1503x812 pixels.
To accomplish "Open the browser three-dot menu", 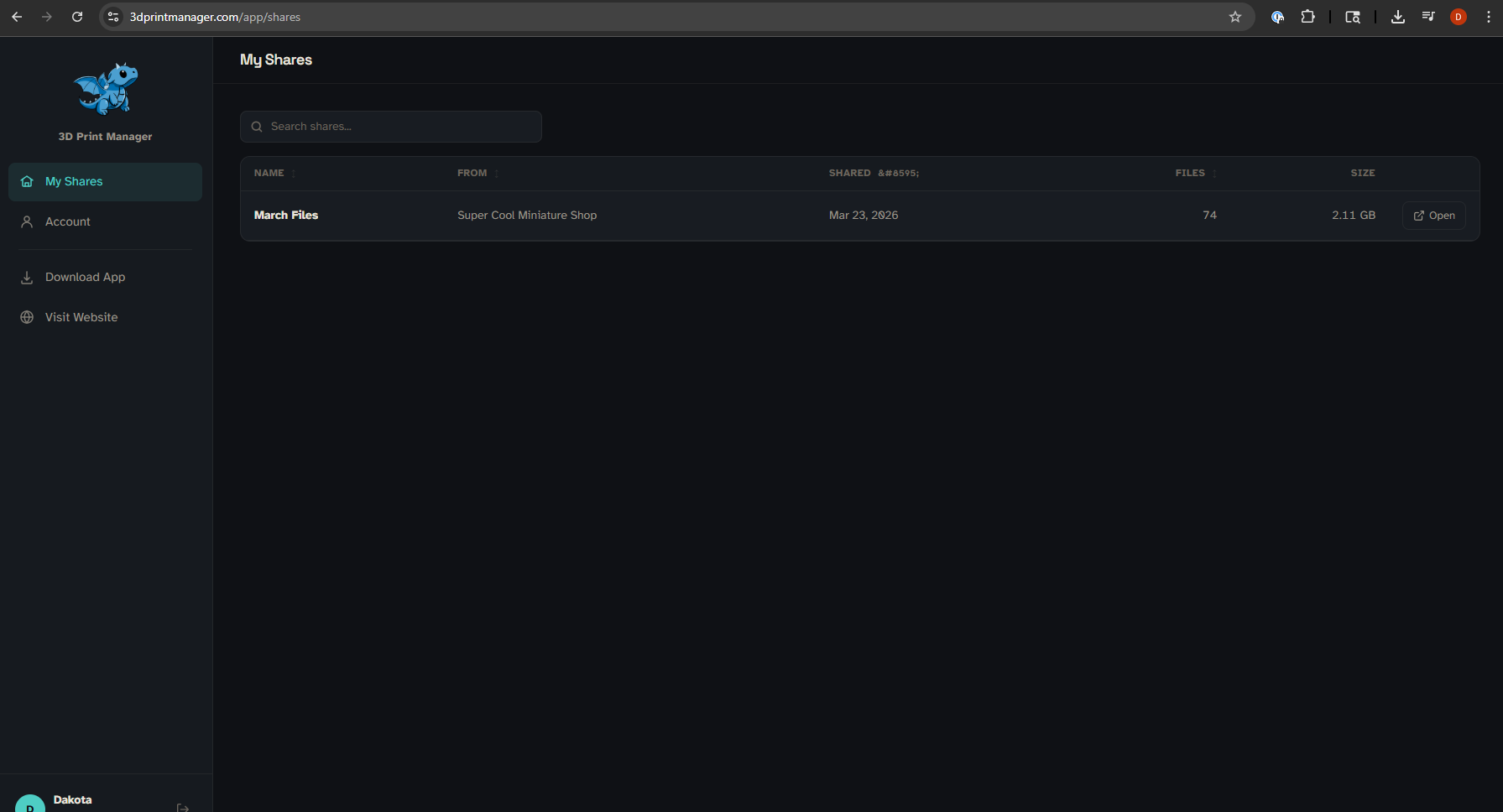I will pyautogui.click(x=1490, y=16).
